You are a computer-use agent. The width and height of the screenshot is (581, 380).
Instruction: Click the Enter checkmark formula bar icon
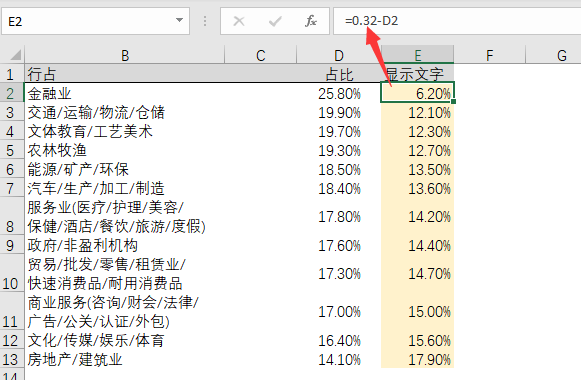click(275, 21)
